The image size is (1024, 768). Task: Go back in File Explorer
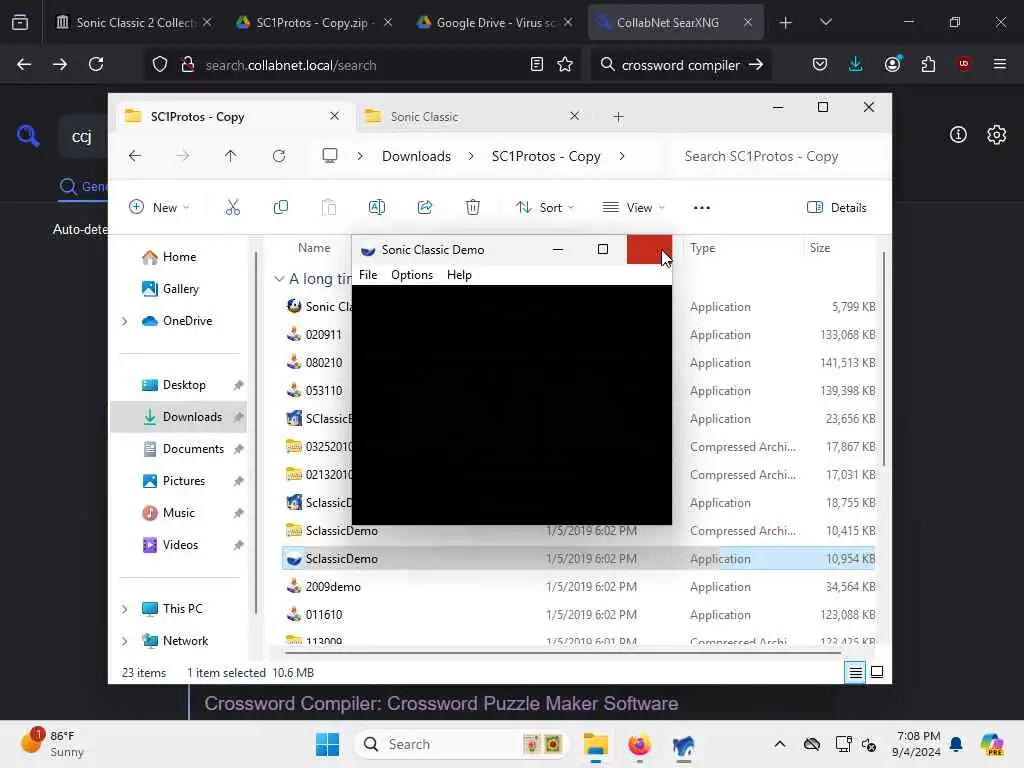click(135, 156)
